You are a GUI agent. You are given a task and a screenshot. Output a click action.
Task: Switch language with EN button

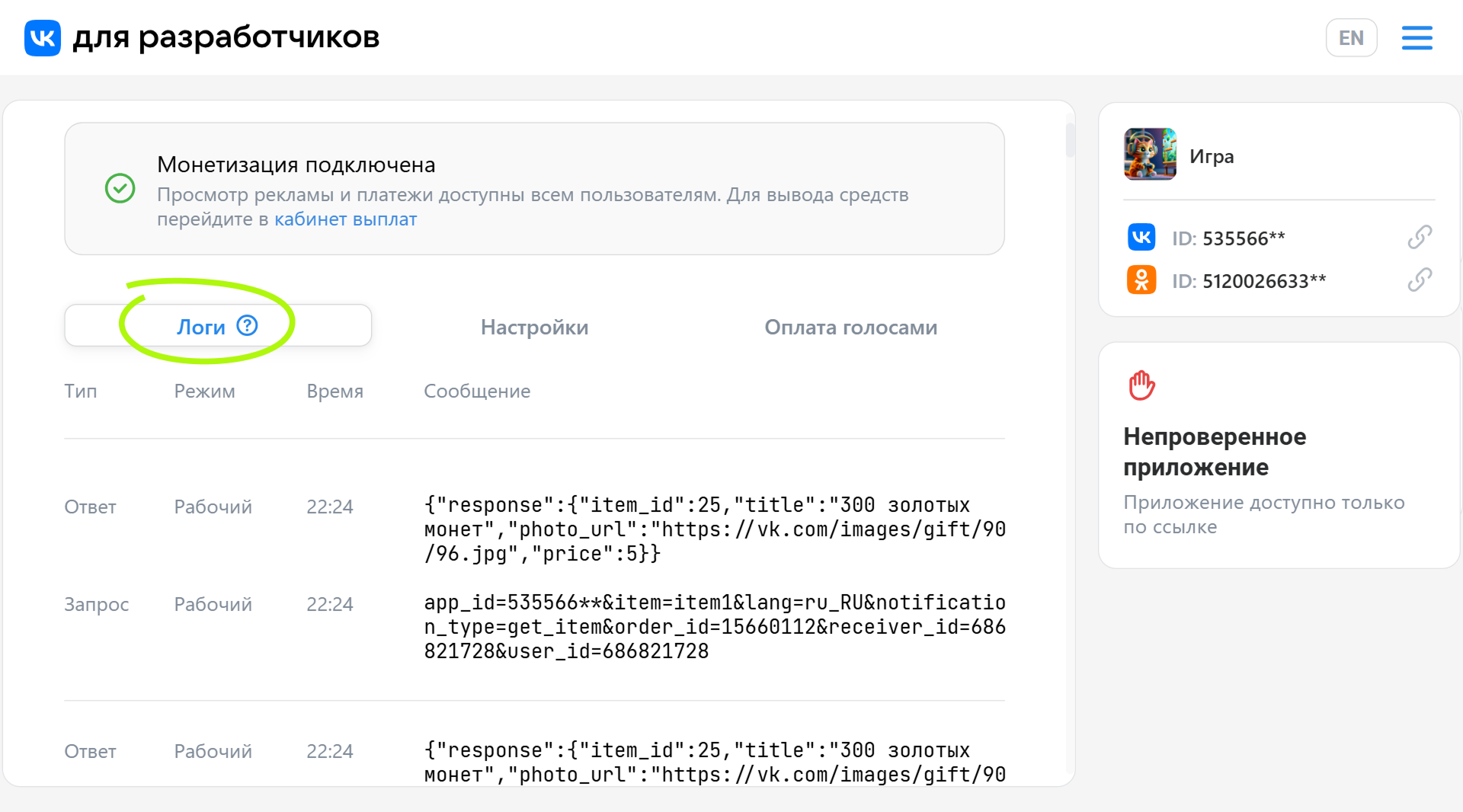(1351, 37)
